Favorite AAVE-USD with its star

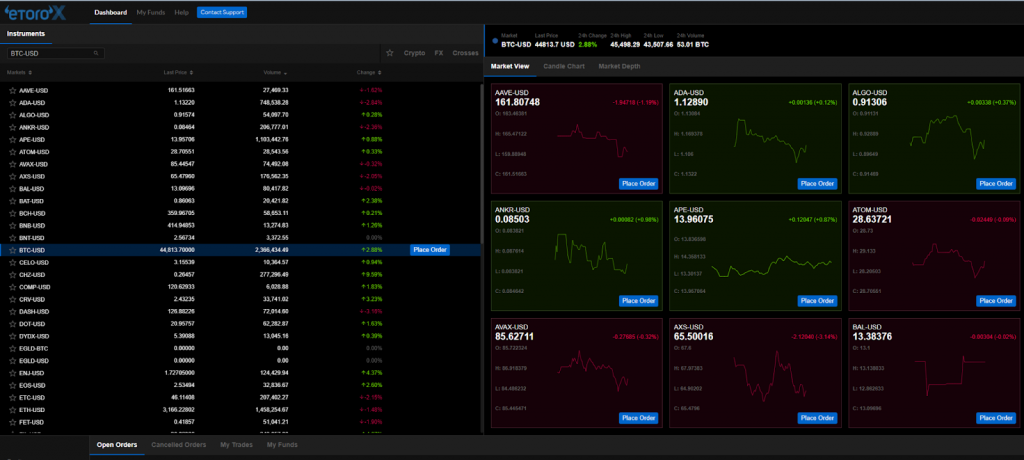[x=12, y=90]
